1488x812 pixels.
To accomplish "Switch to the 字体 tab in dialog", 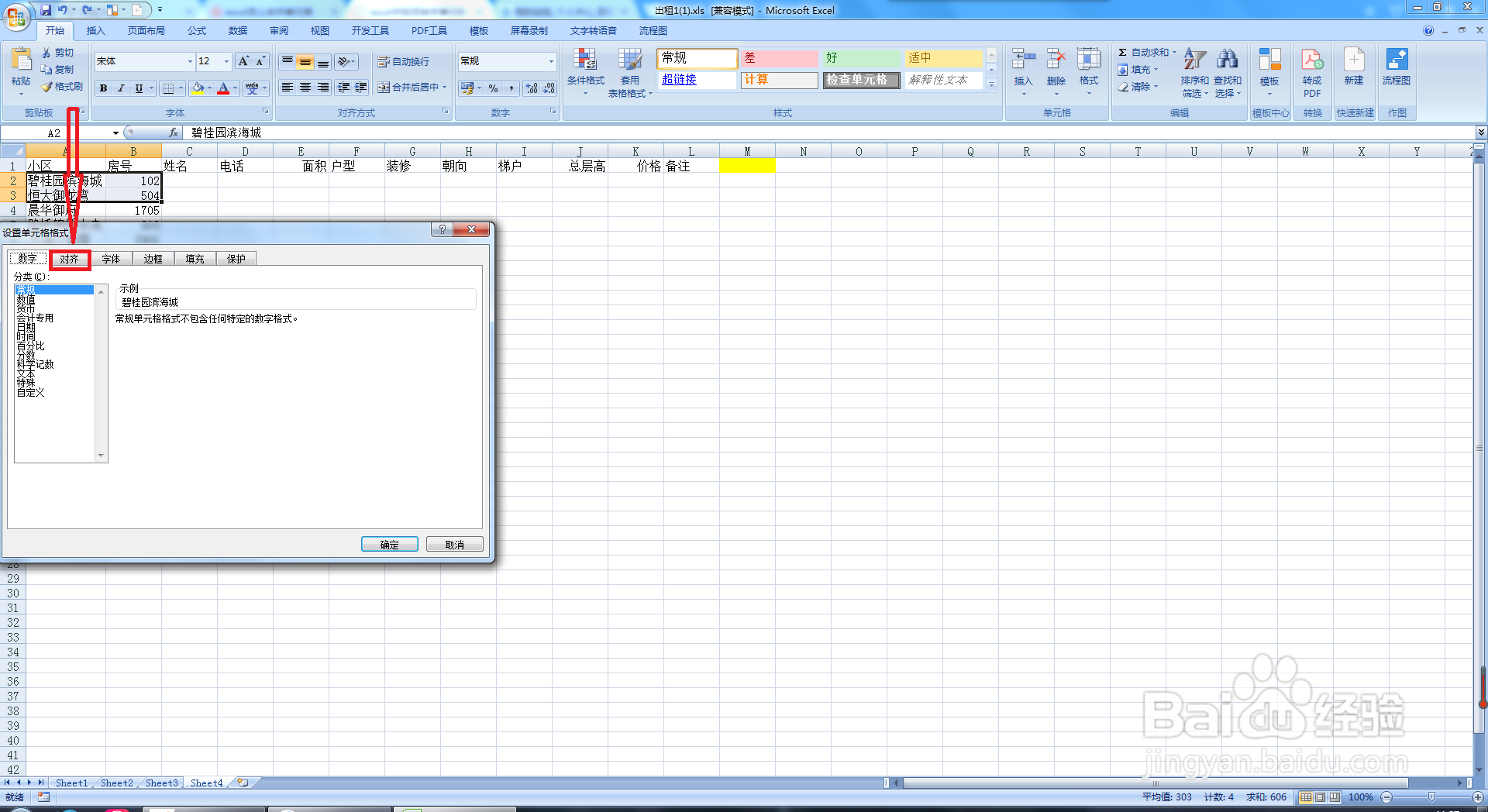I will (111, 260).
